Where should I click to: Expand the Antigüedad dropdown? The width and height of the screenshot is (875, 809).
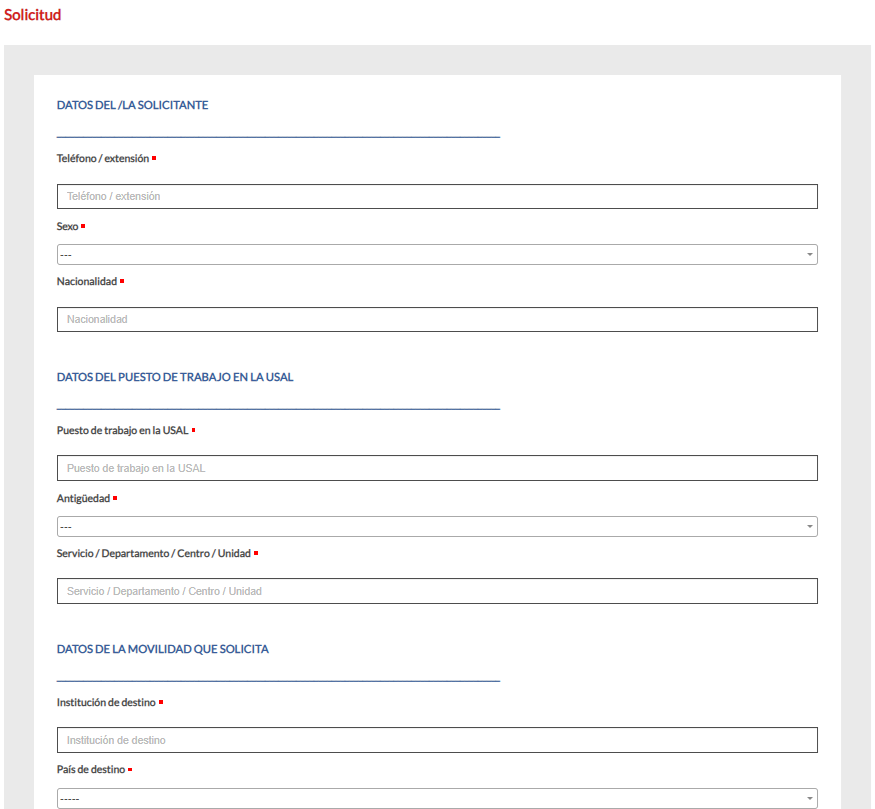click(437, 527)
